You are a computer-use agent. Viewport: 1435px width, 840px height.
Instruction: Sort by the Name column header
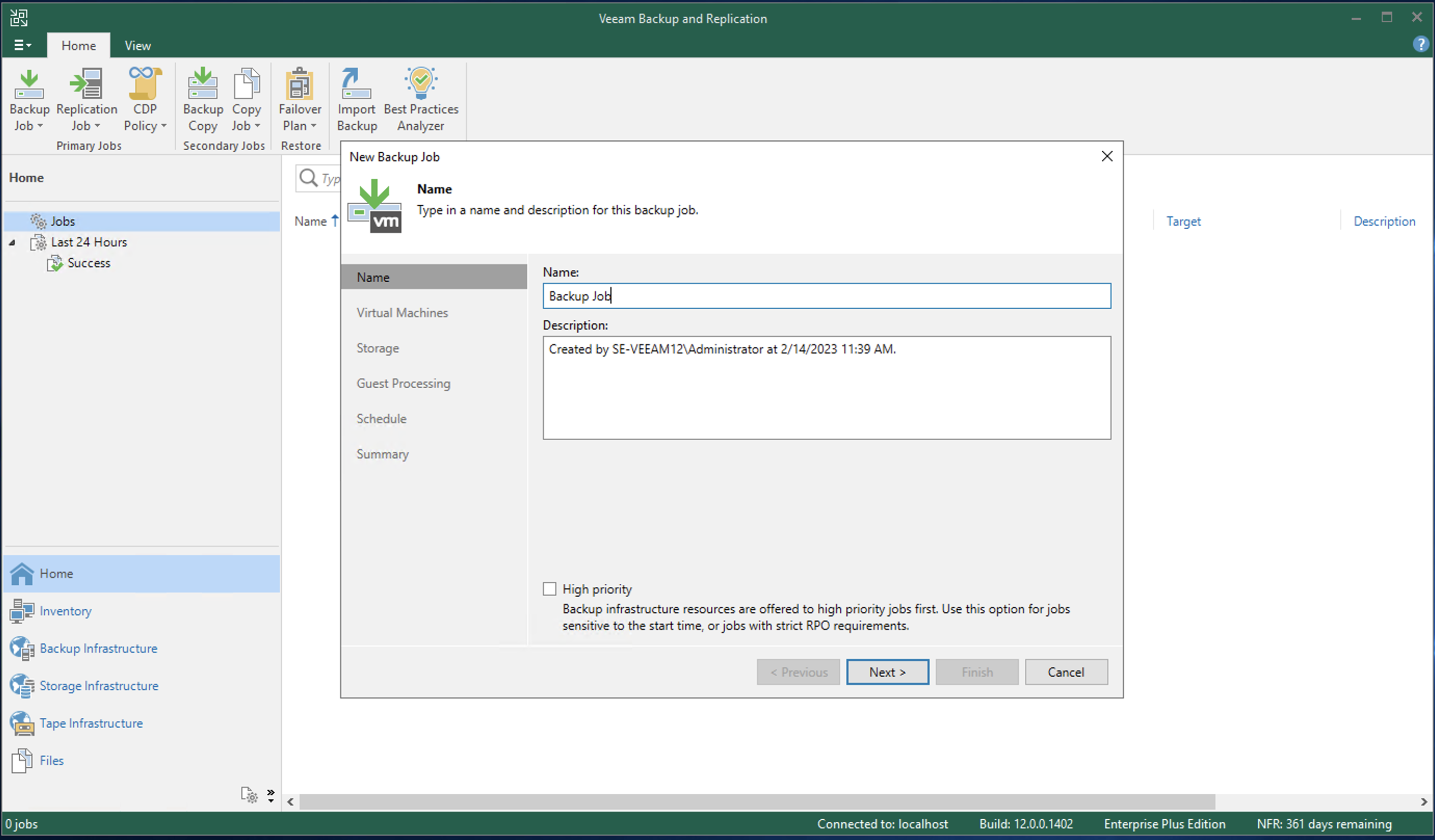click(311, 221)
